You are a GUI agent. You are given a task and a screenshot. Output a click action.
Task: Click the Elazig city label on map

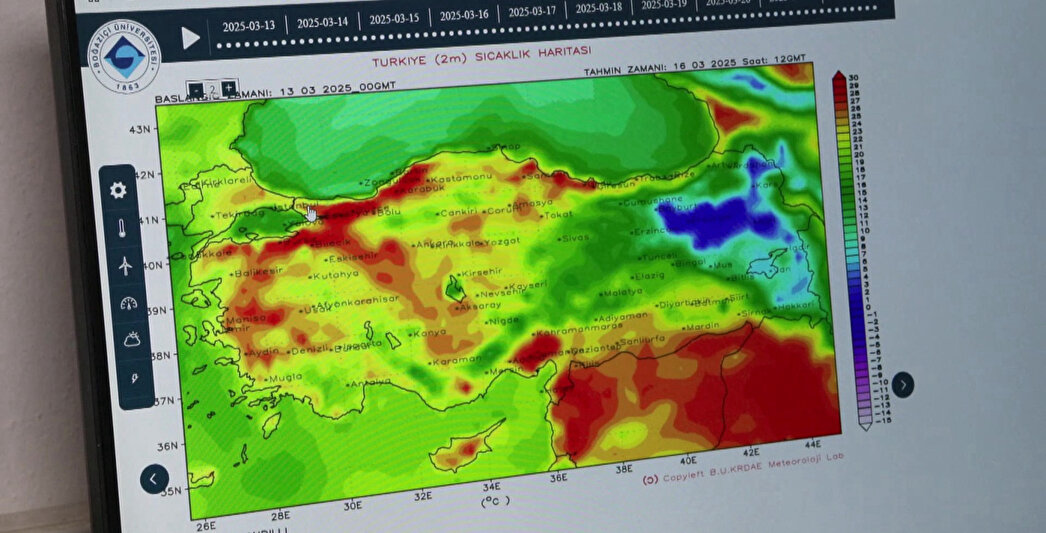click(x=648, y=276)
